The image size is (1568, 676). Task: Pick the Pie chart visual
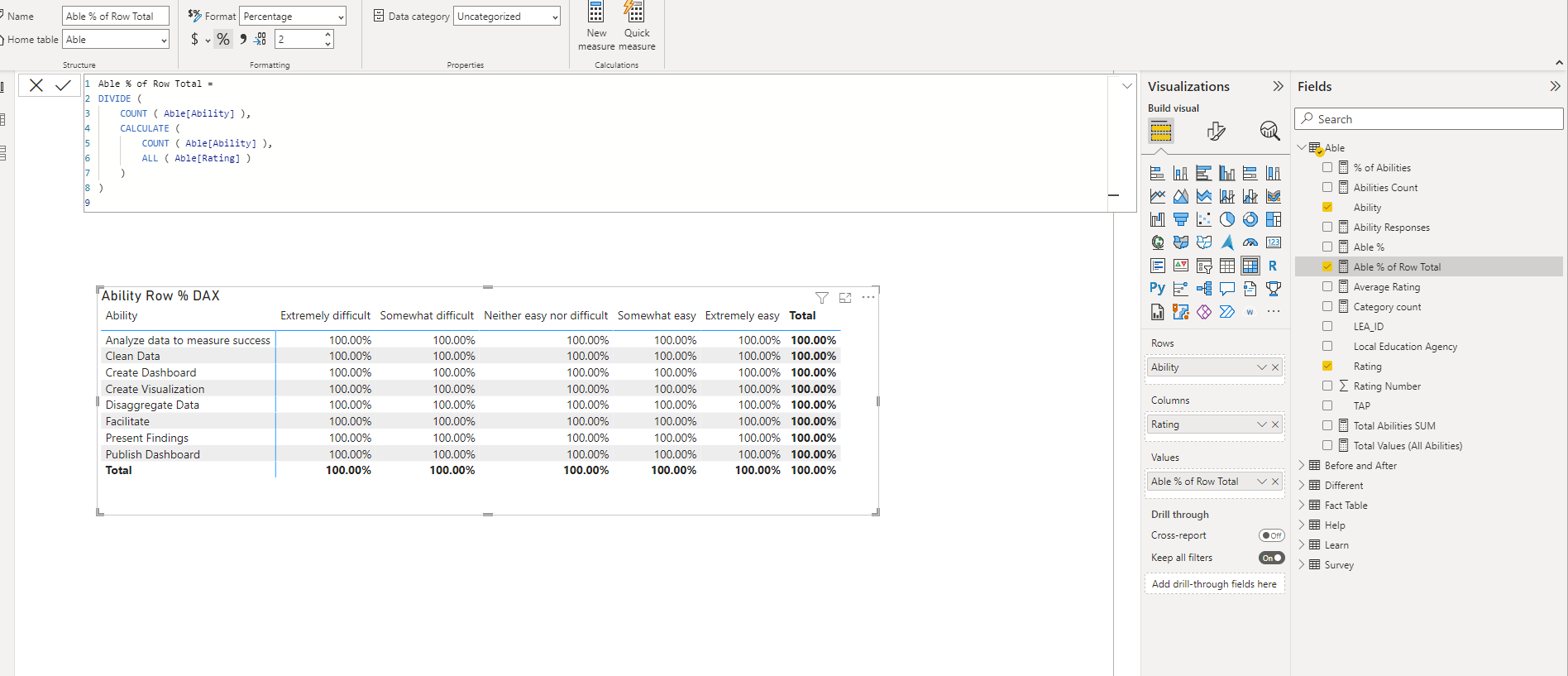[1227, 219]
